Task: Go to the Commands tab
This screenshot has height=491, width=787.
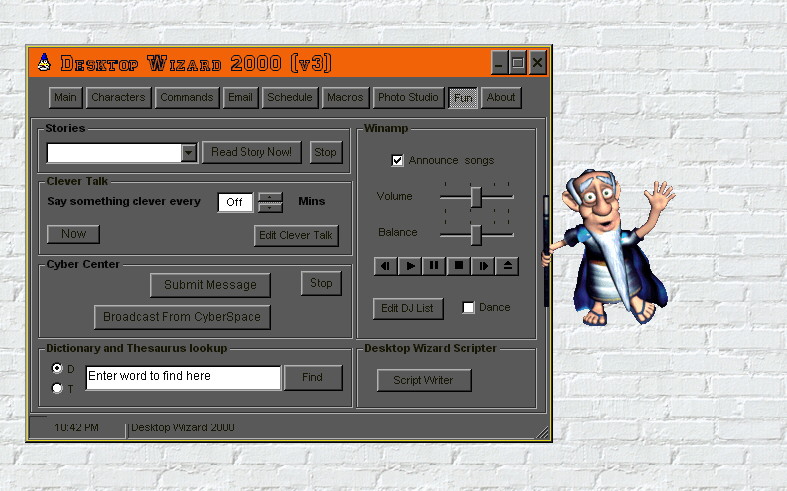Action: [x=187, y=97]
